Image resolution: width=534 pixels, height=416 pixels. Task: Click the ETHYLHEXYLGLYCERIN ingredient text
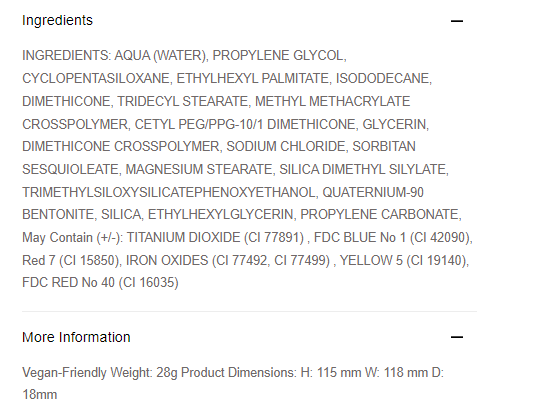(x=220, y=214)
